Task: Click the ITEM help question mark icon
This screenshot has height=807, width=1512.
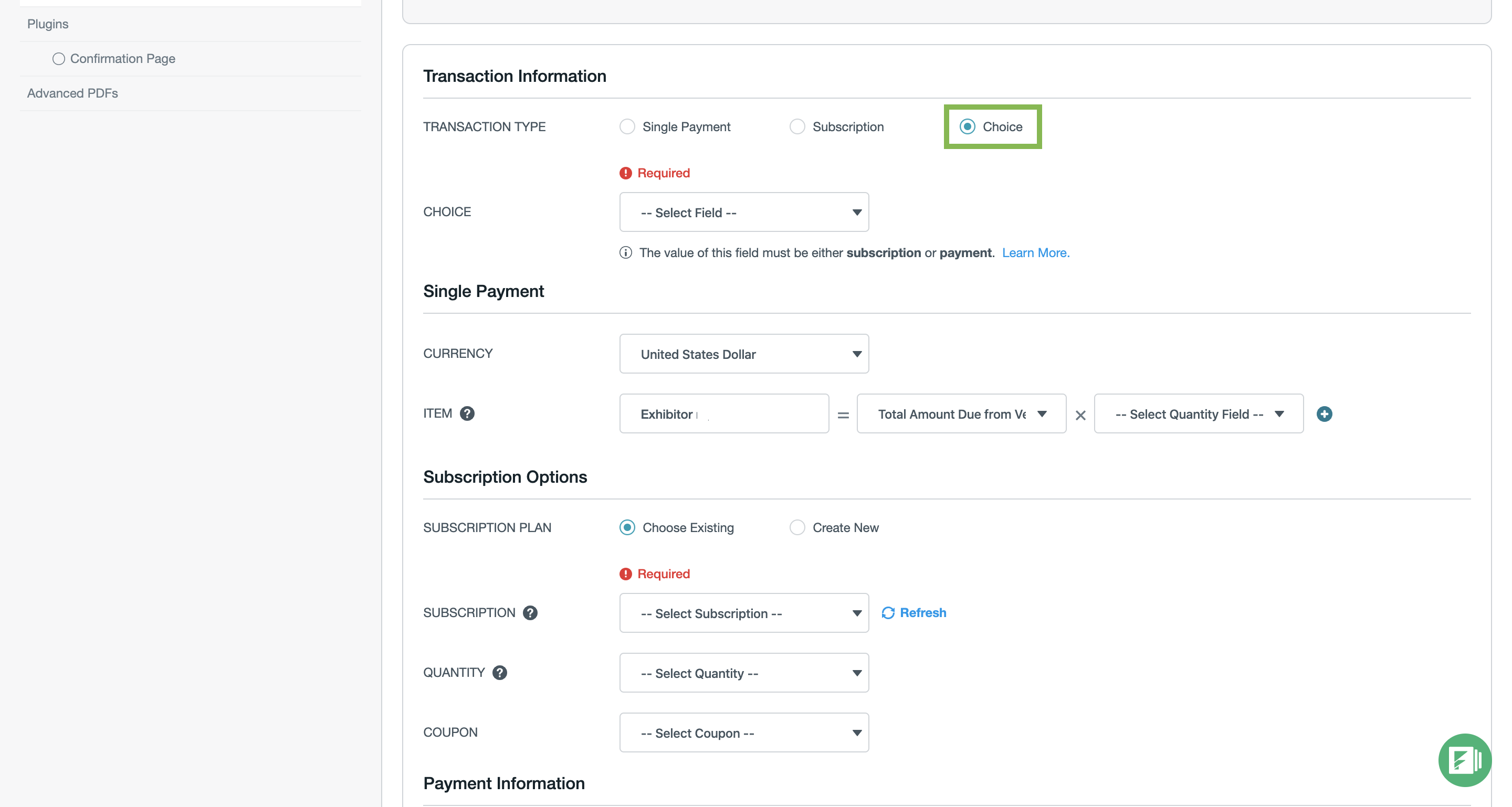Action: coord(467,413)
